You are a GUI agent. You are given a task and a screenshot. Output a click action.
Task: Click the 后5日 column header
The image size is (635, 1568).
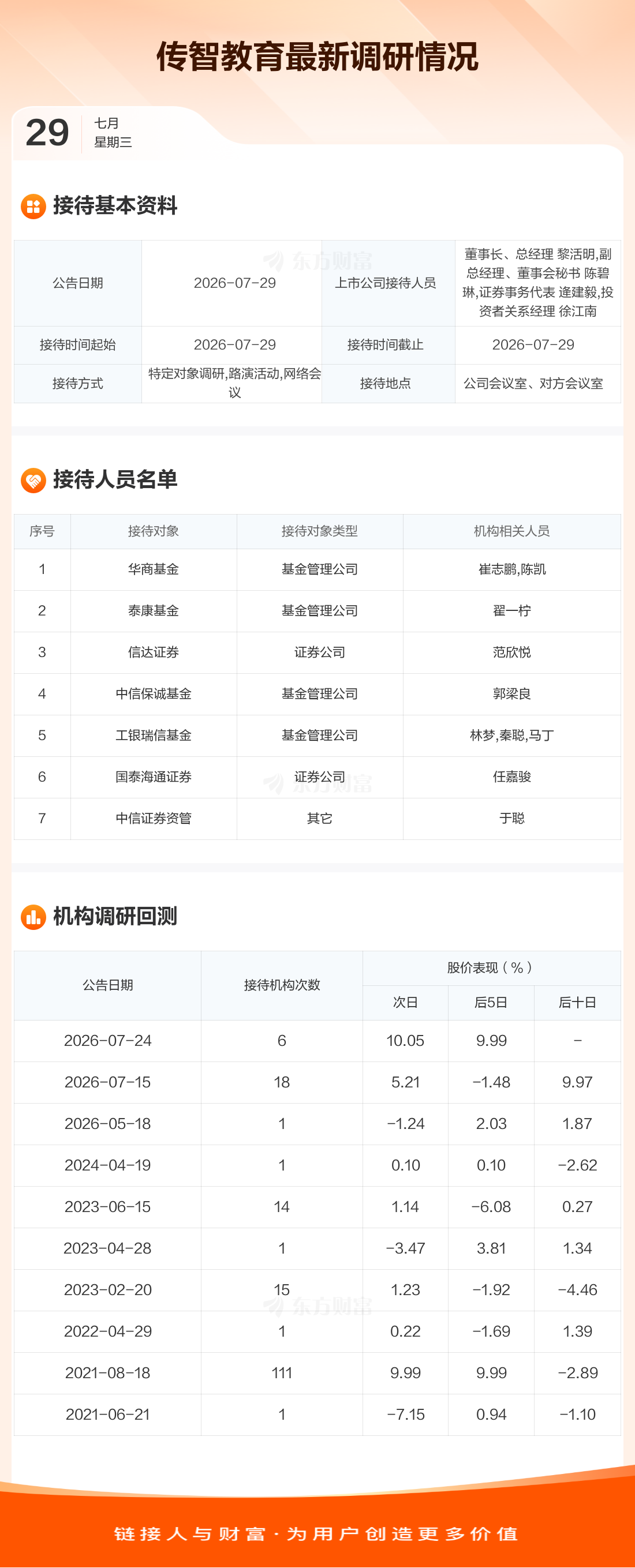[x=491, y=1003]
